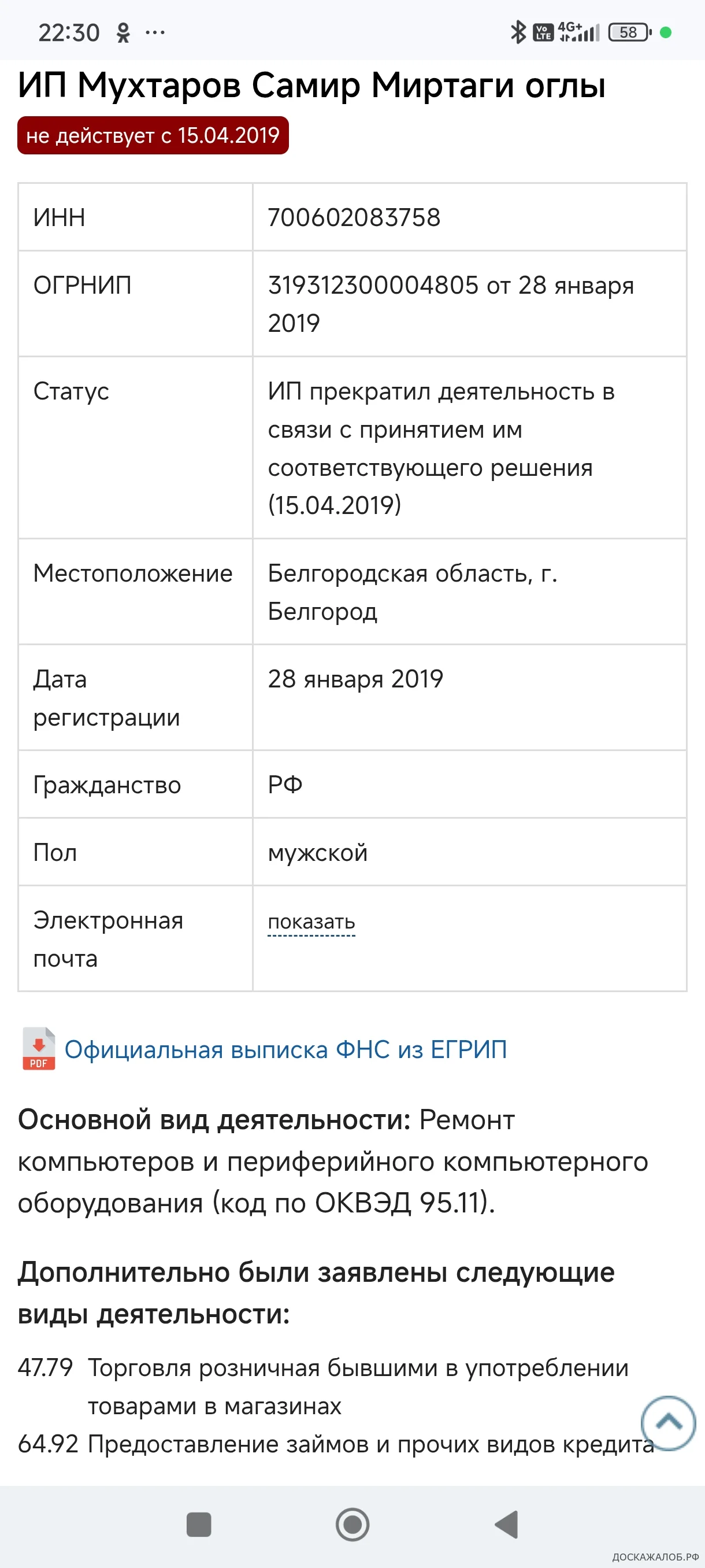Tap the Bluetooth status bar icon
The width and height of the screenshot is (705, 1568).
tap(518, 32)
